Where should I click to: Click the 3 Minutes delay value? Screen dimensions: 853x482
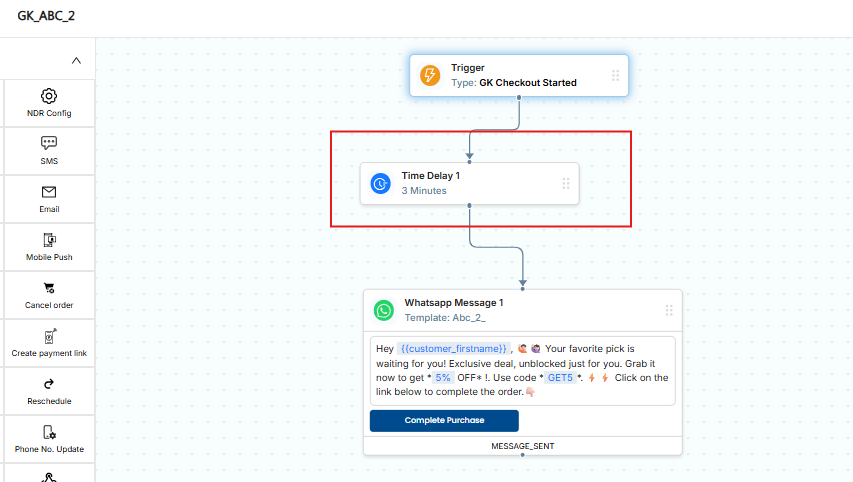[424, 191]
